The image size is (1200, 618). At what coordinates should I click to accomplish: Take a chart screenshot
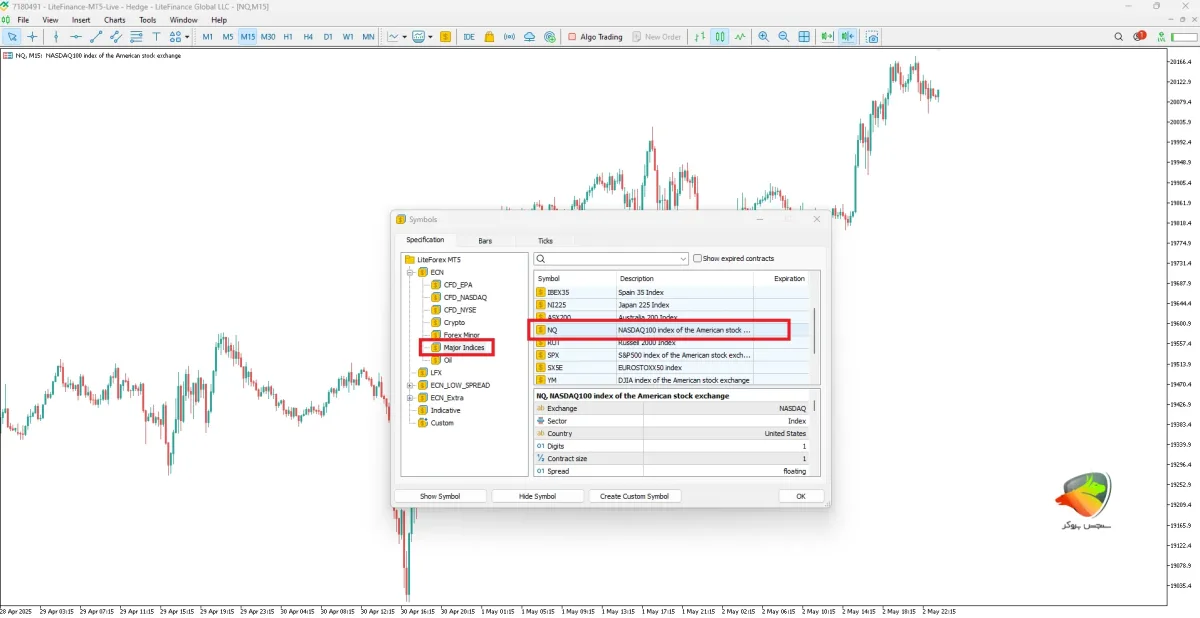[872, 37]
